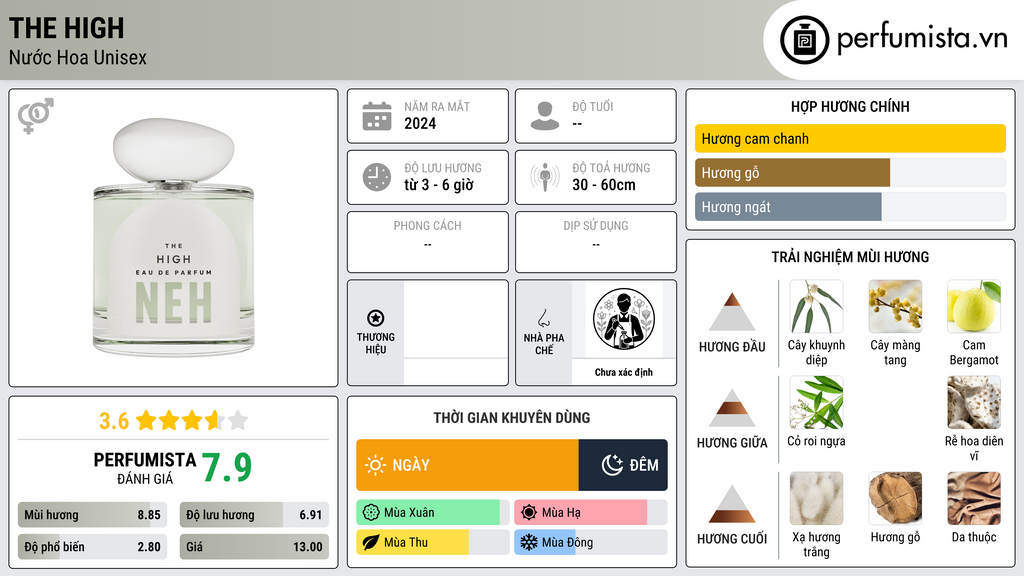The height and width of the screenshot is (576, 1024).
Task: Click the yellow Mùa Thu season bar
Action: click(412, 542)
